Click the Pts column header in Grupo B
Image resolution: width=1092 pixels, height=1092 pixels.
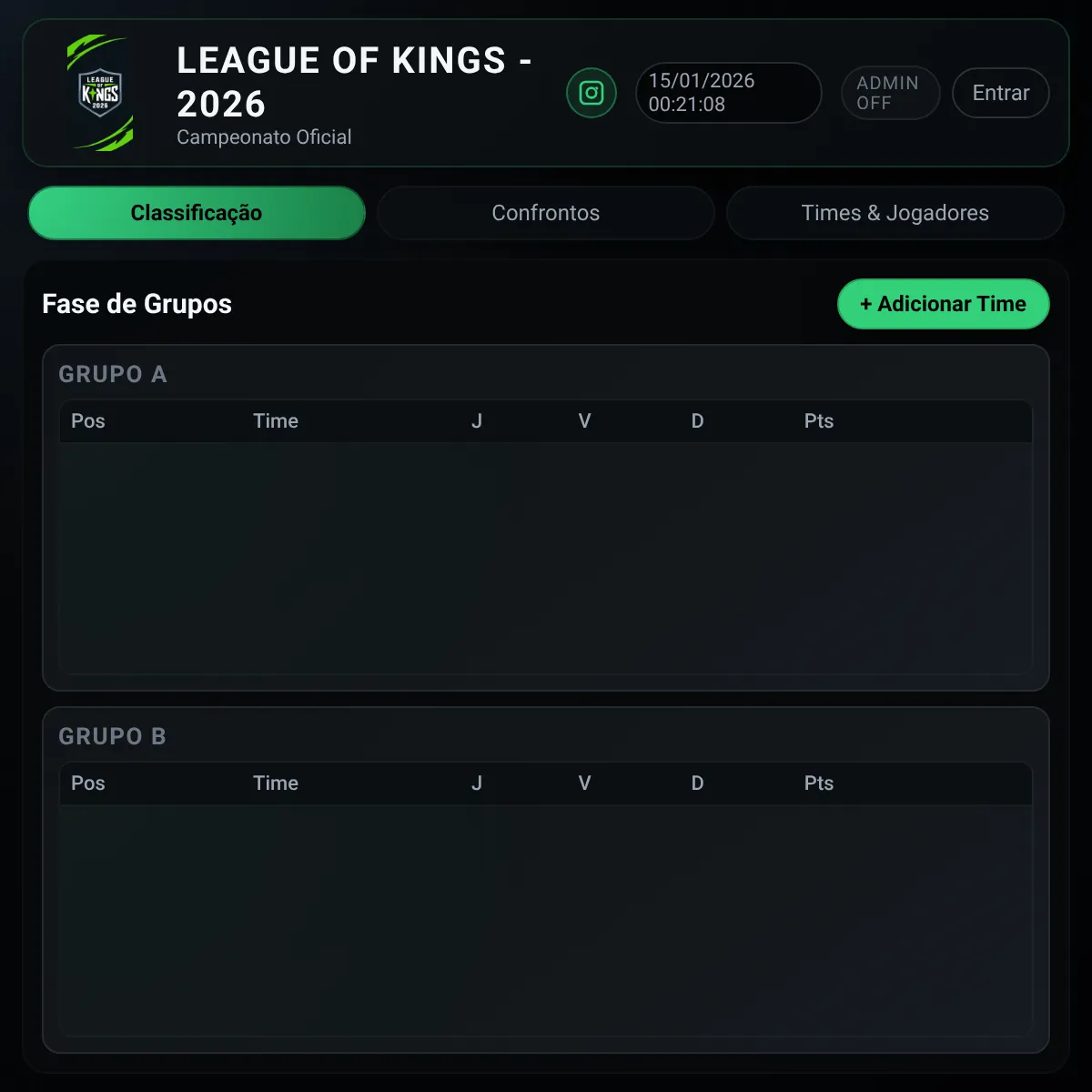[819, 784]
